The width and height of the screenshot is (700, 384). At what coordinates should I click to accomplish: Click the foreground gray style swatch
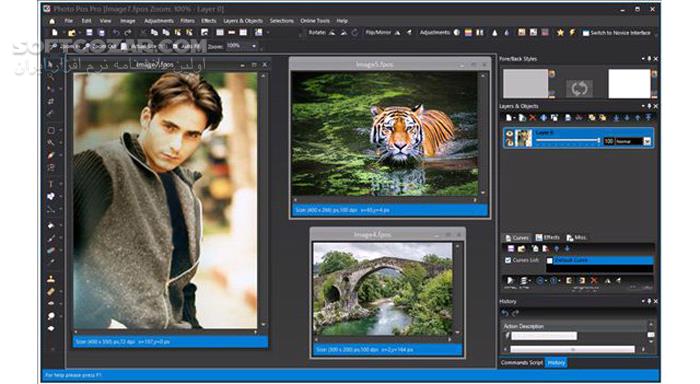click(x=525, y=83)
